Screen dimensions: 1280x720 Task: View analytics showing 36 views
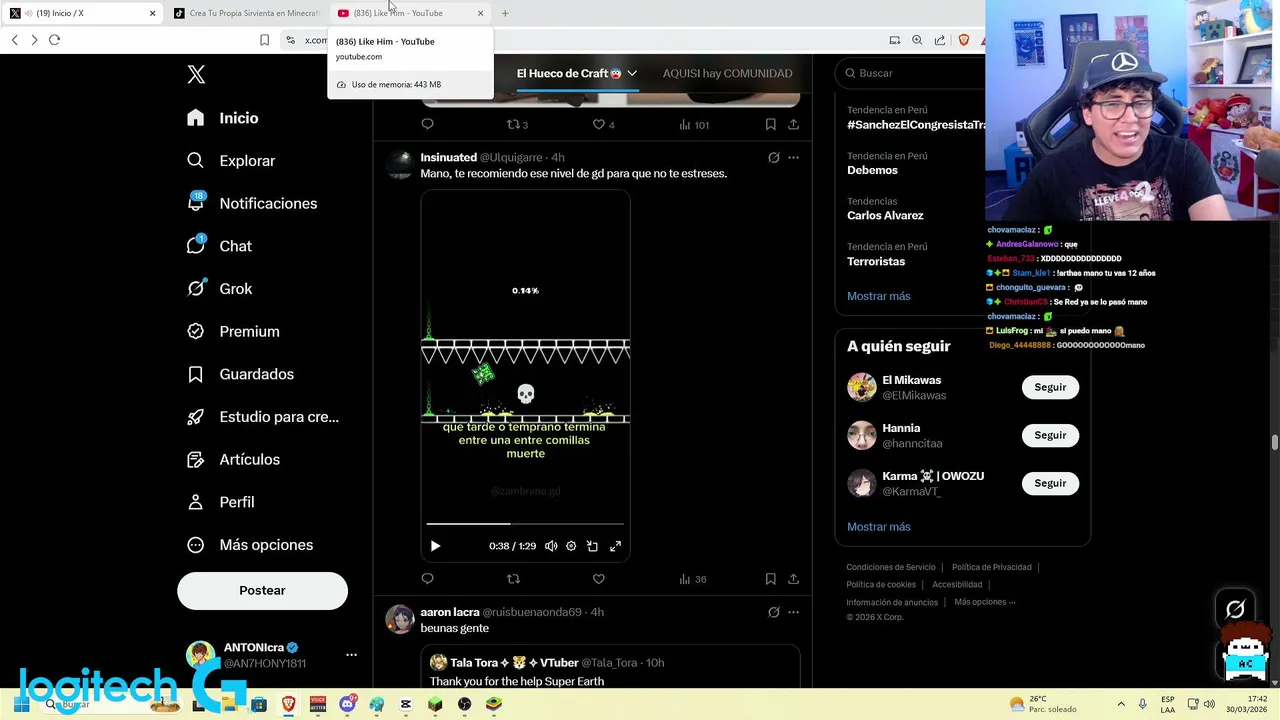click(692, 579)
